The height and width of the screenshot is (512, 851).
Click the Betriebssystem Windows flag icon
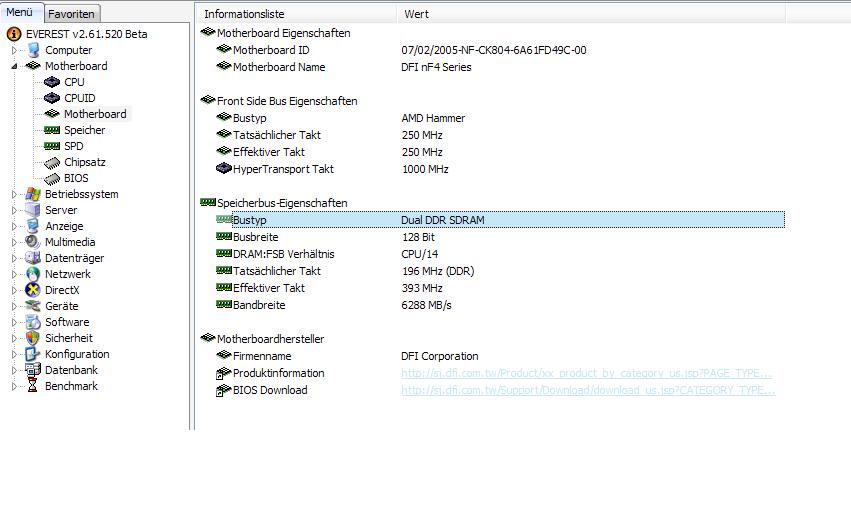pyautogui.click(x=33, y=194)
